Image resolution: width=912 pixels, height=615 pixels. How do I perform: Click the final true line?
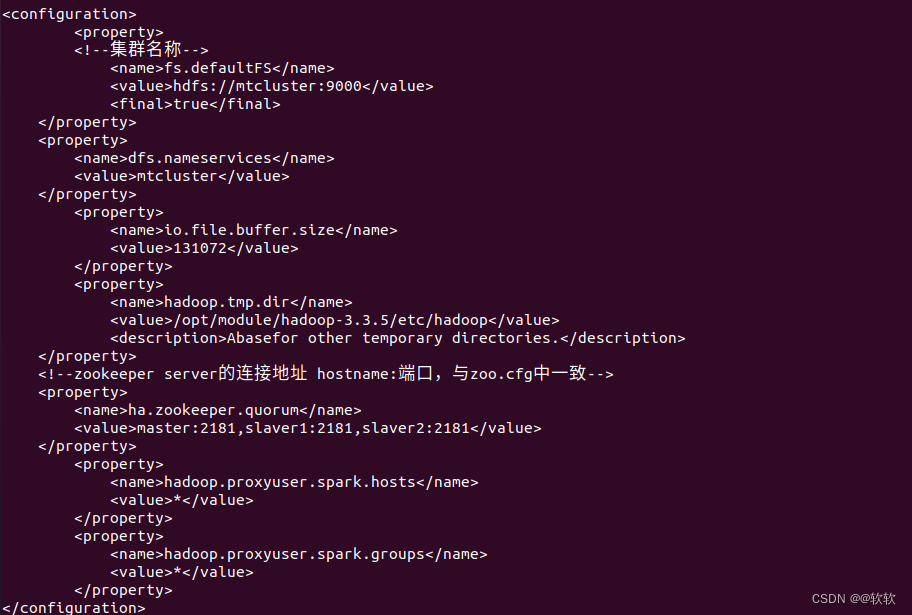click(x=195, y=104)
